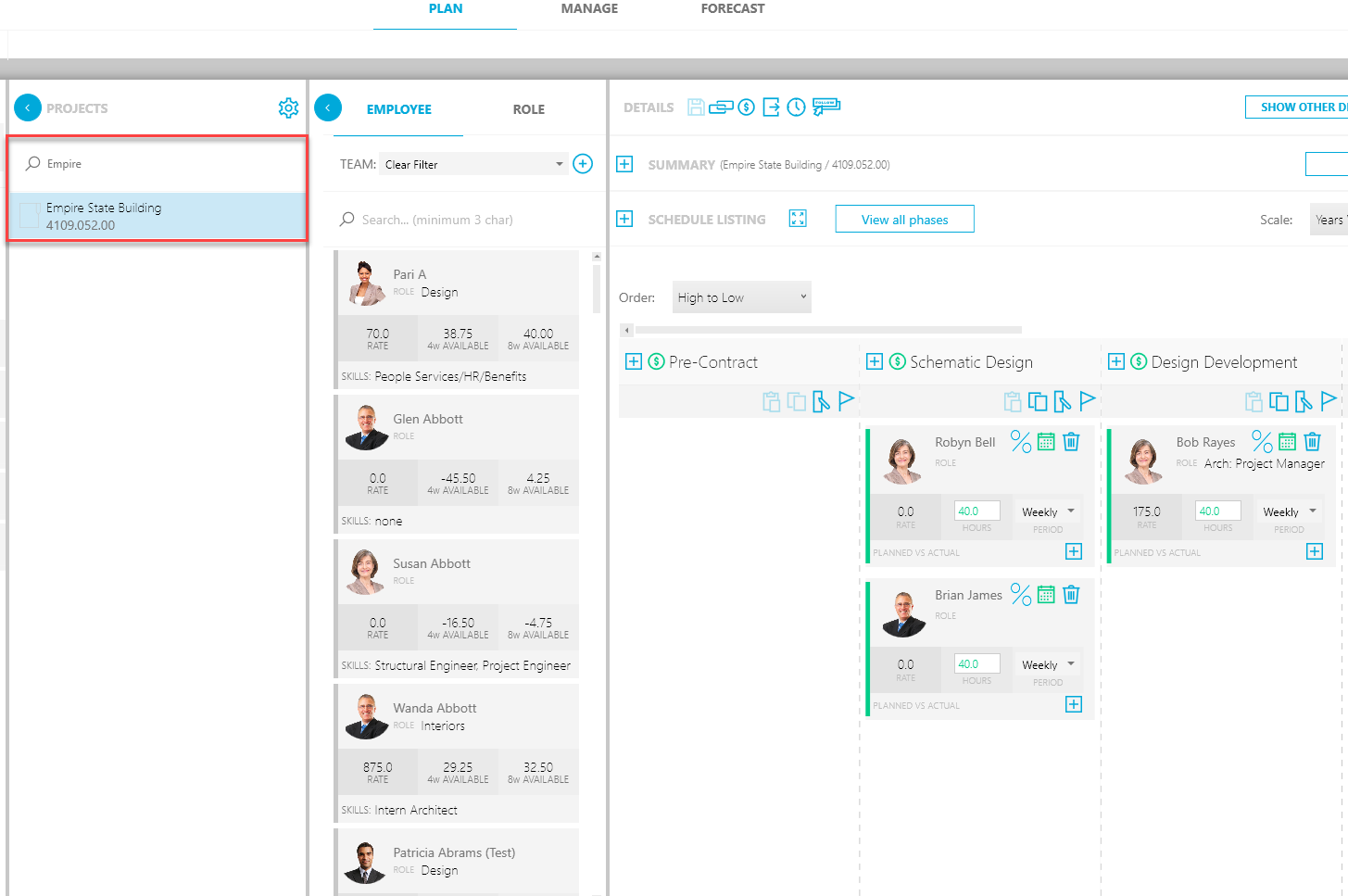Viewport: 1348px width, 896px height.
Task: Switch to the FORECAST tab
Action: point(732,8)
